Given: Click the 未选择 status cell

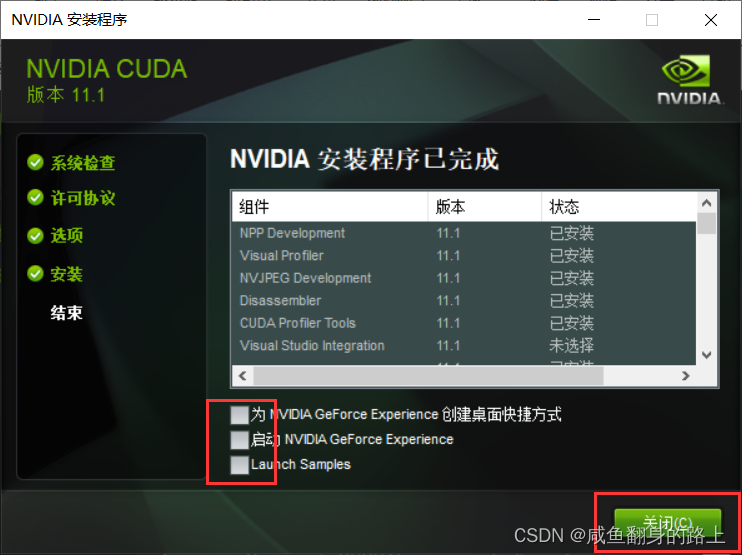Looking at the screenshot, I should 571,345.
